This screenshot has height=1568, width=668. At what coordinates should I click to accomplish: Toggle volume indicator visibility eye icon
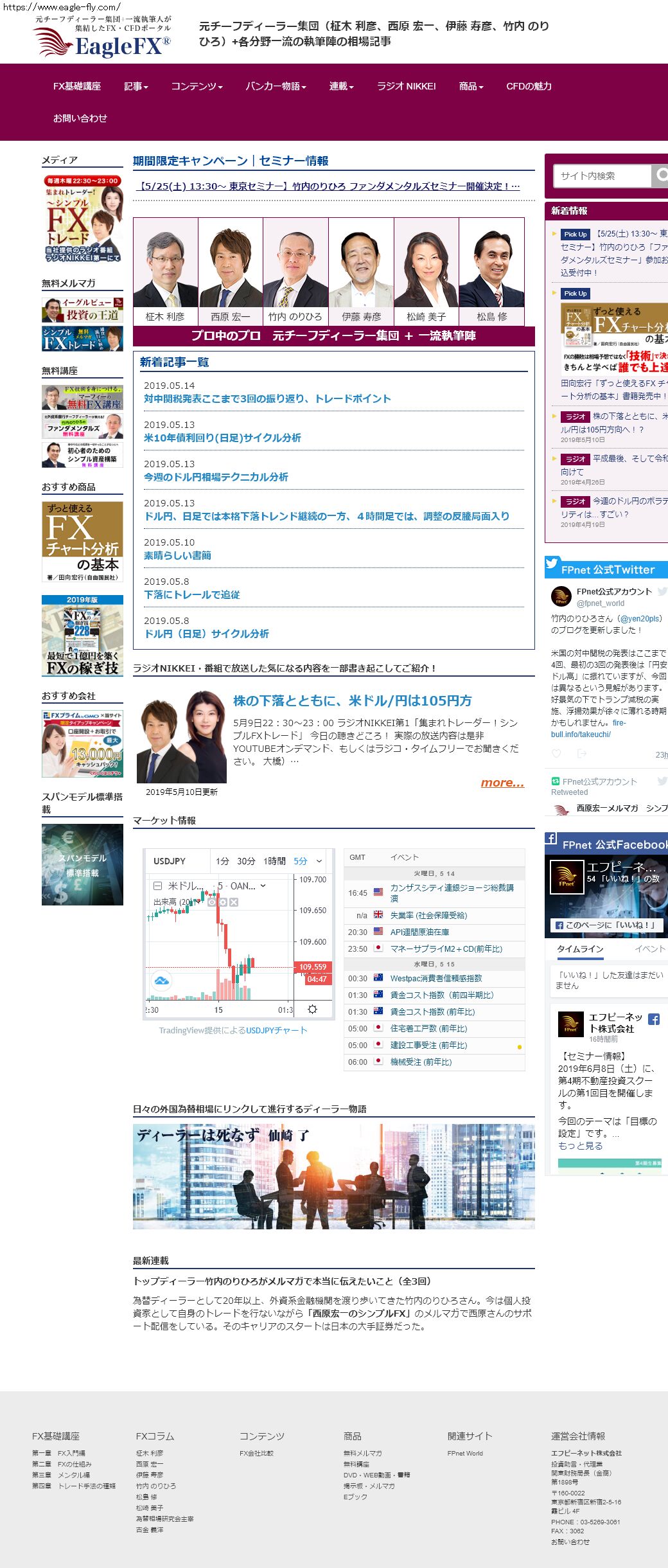click(212, 902)
